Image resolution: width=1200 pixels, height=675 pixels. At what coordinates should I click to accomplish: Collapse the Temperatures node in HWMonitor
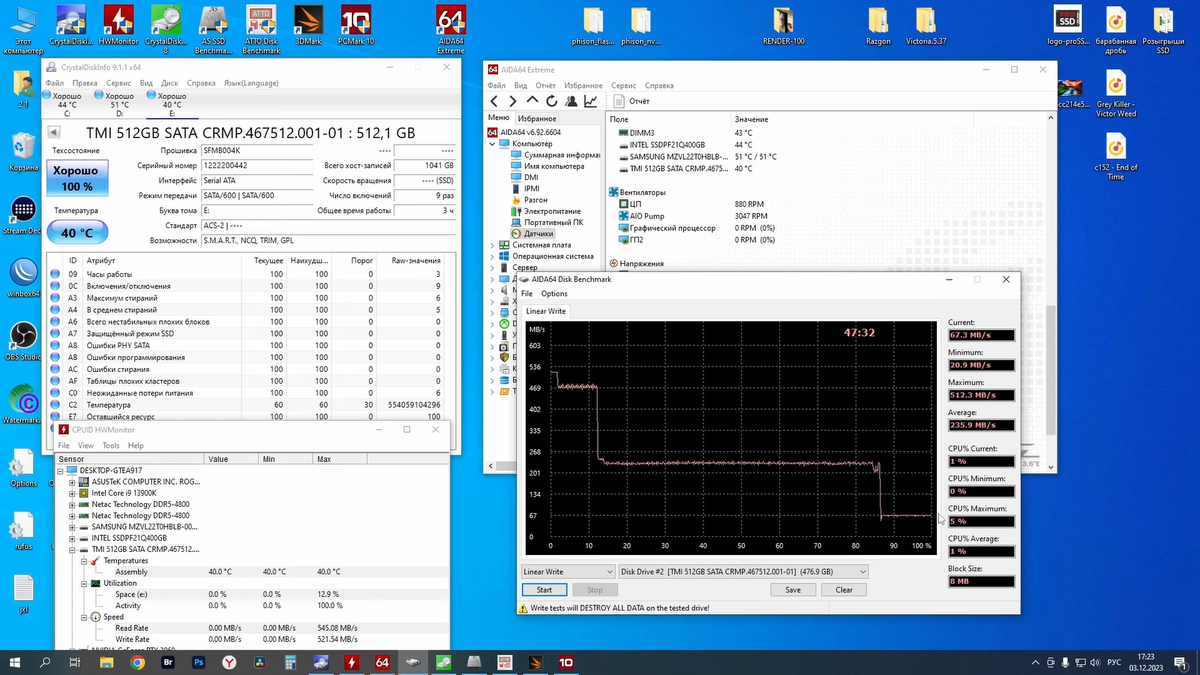(83, 561)
